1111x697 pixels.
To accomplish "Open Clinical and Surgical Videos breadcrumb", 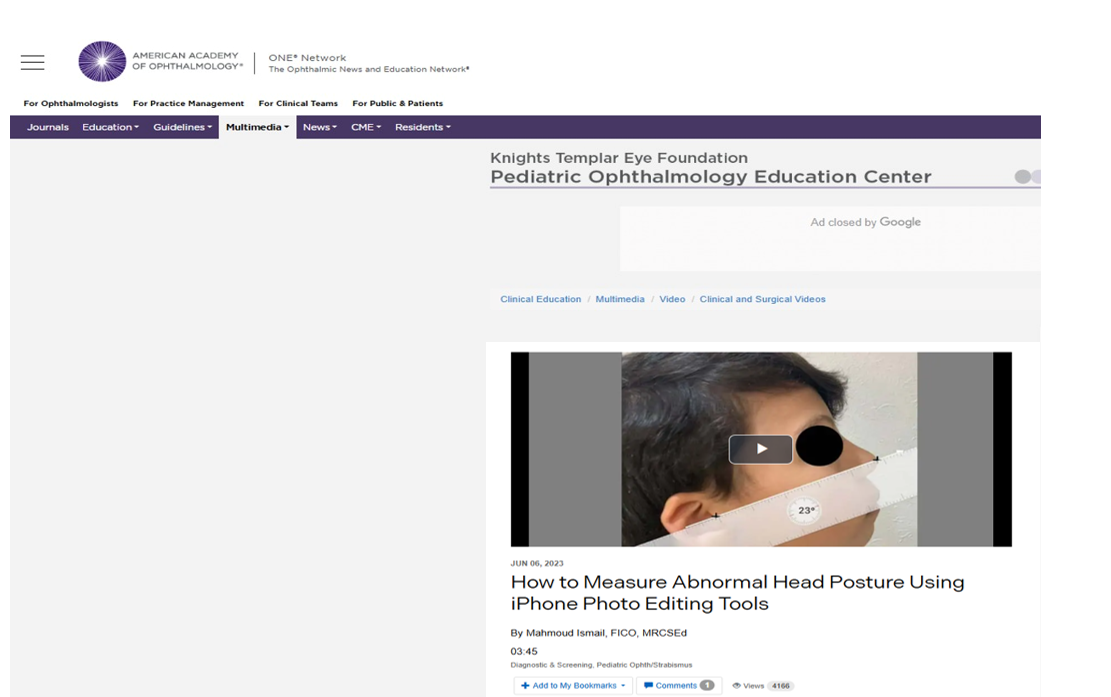I will tap(762, 299).
